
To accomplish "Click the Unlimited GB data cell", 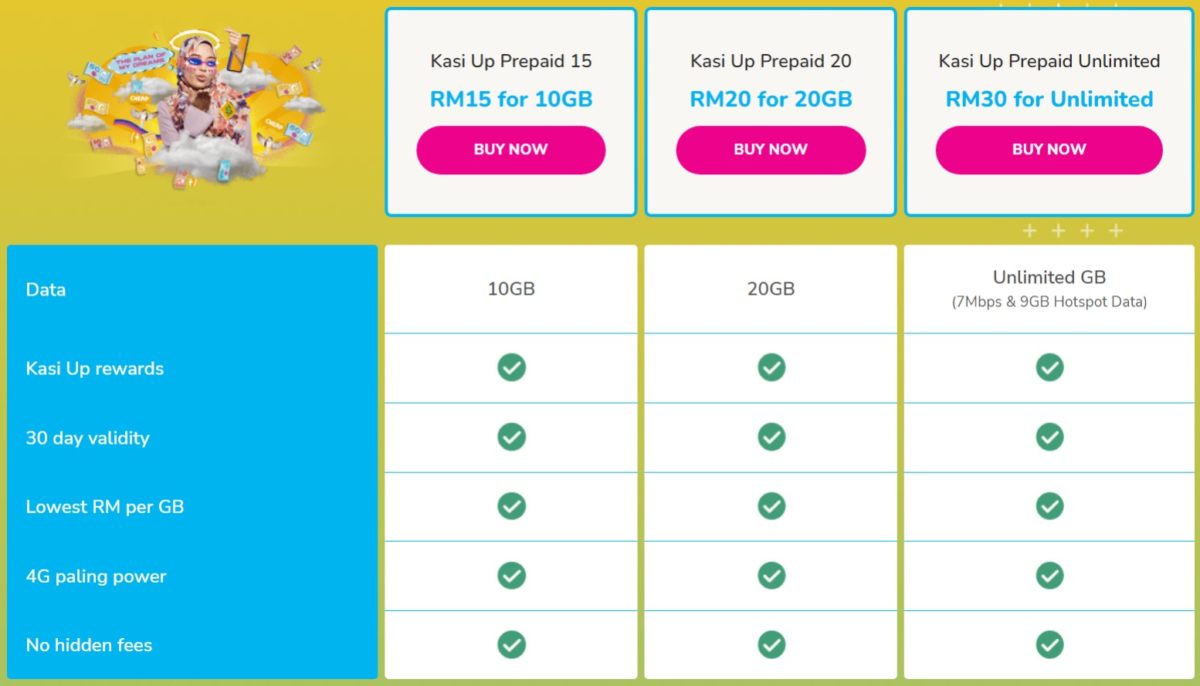I will click(1049, 278).
